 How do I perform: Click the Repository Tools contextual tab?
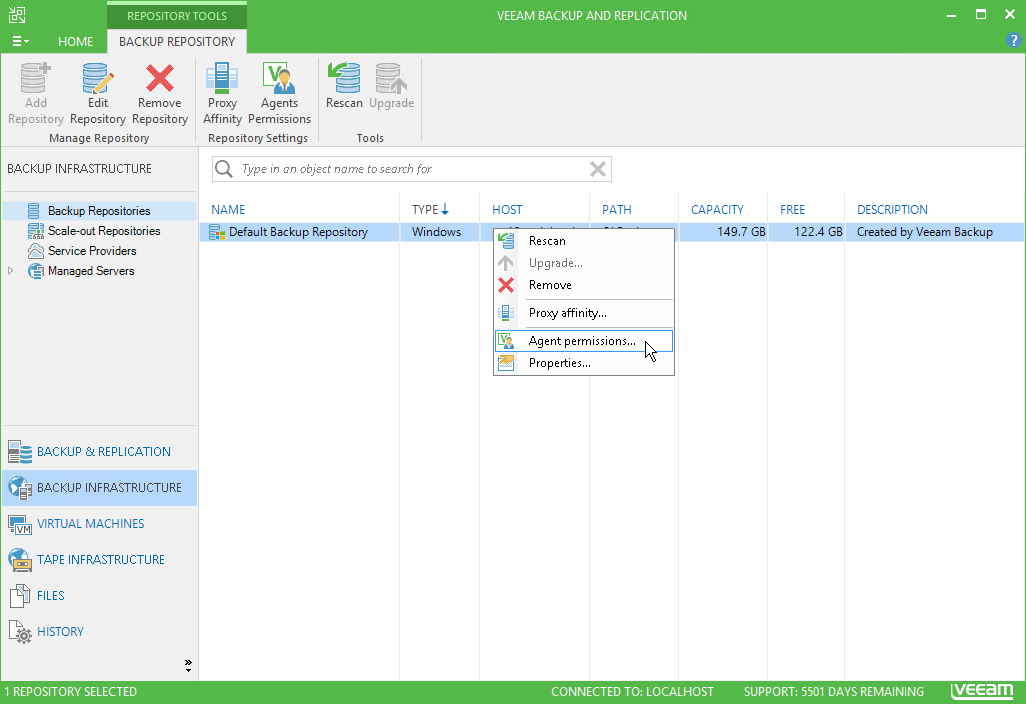coord(177,16)
